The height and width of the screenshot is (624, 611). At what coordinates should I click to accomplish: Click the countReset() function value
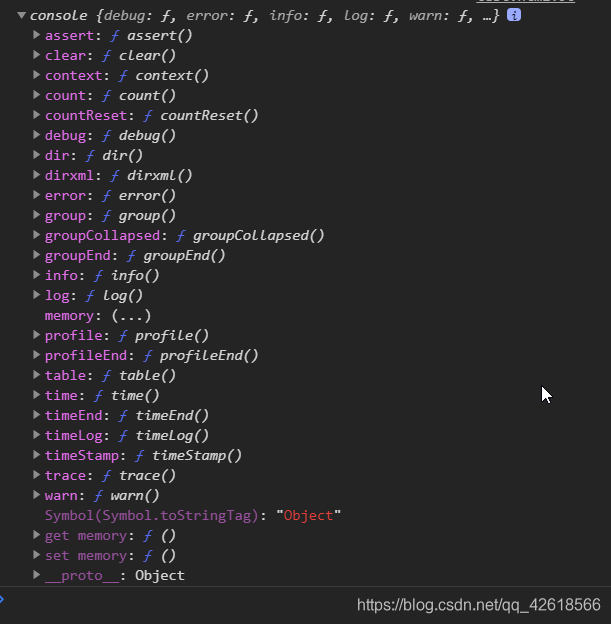pos(209,115)
